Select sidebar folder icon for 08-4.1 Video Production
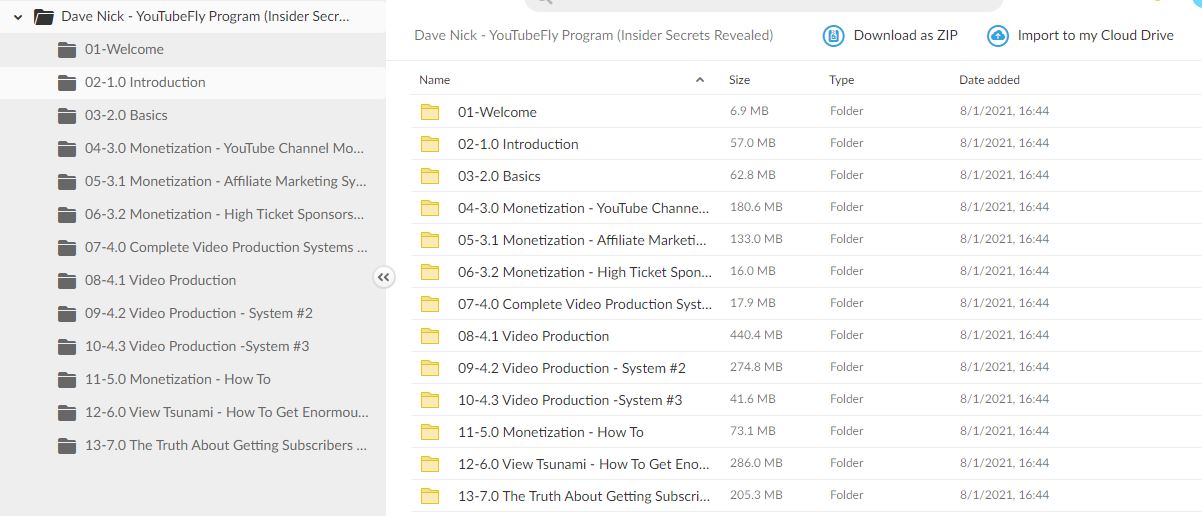 tap(67, 280)
